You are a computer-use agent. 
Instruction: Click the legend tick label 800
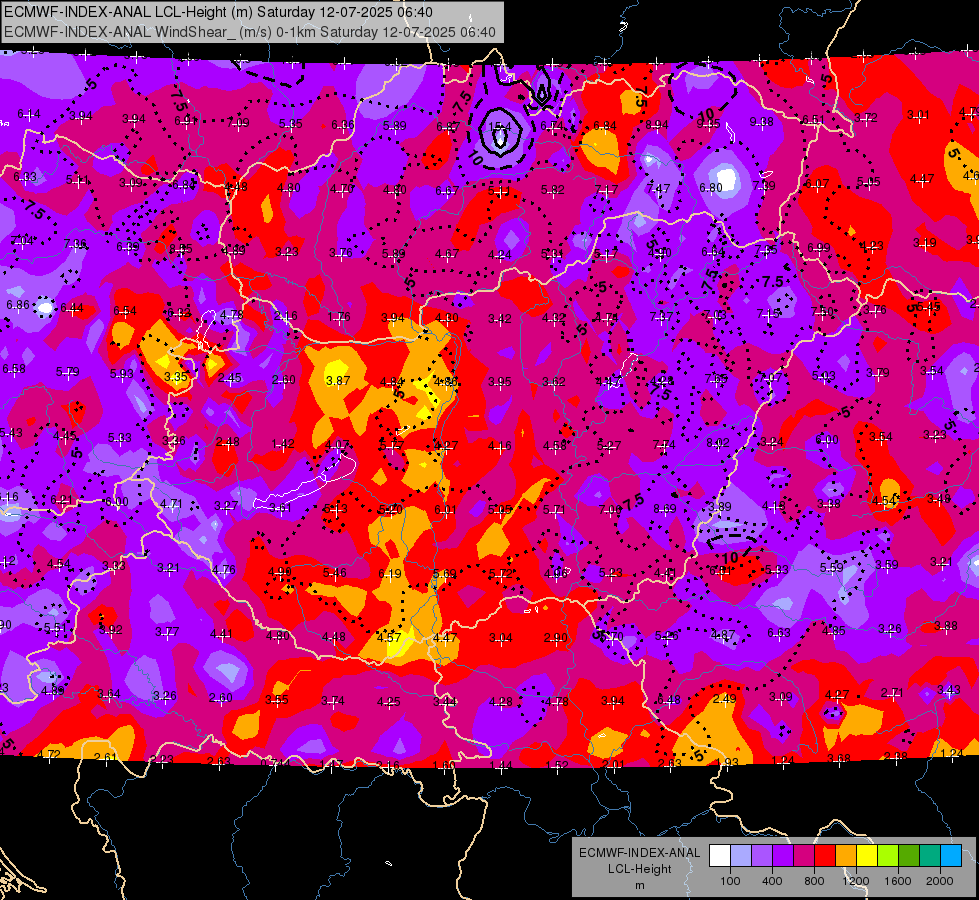[x=814, y=881]
